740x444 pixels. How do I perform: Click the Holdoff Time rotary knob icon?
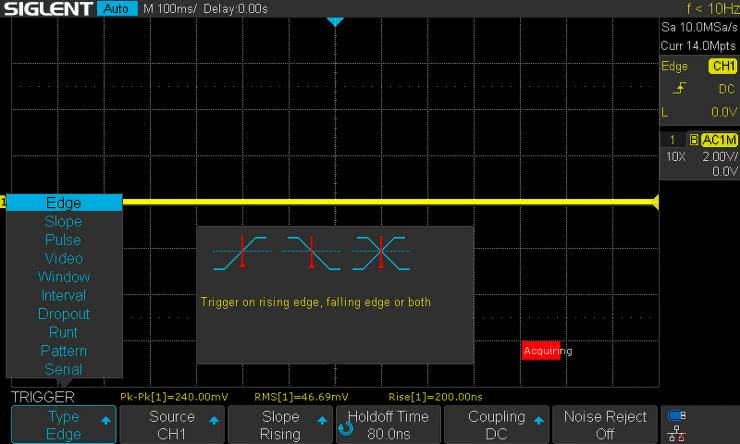pos(346,427)
